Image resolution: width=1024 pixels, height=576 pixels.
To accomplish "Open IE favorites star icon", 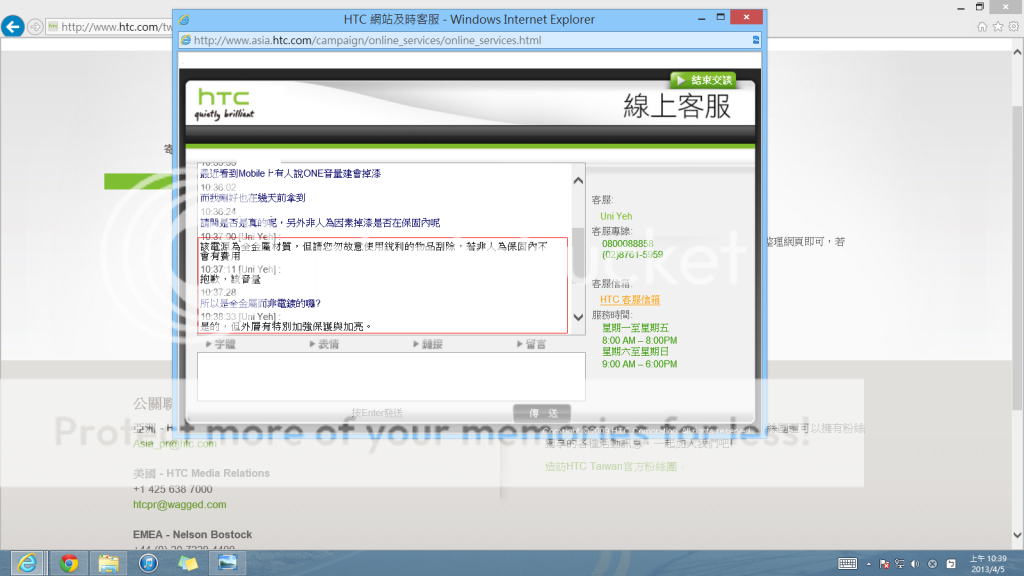I will point(997,26).
